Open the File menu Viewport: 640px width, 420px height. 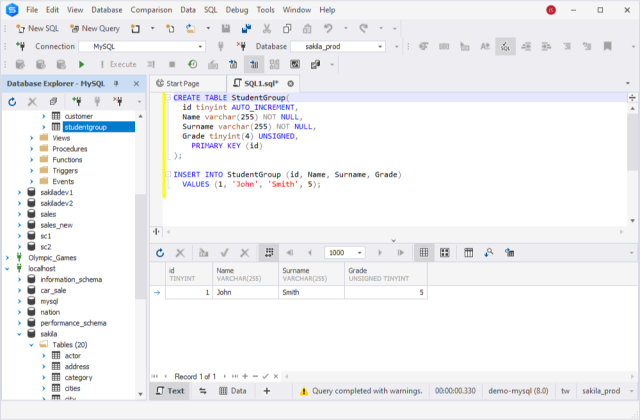(32, 10)
